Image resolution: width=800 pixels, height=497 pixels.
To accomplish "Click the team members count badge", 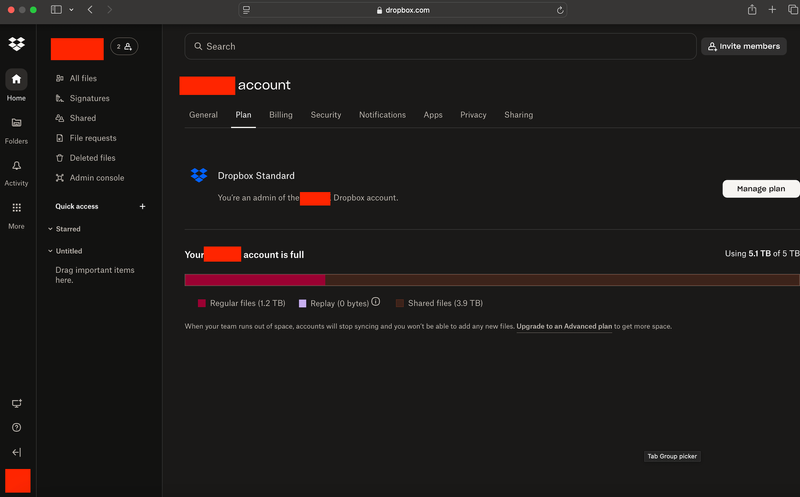I will 124,46.
